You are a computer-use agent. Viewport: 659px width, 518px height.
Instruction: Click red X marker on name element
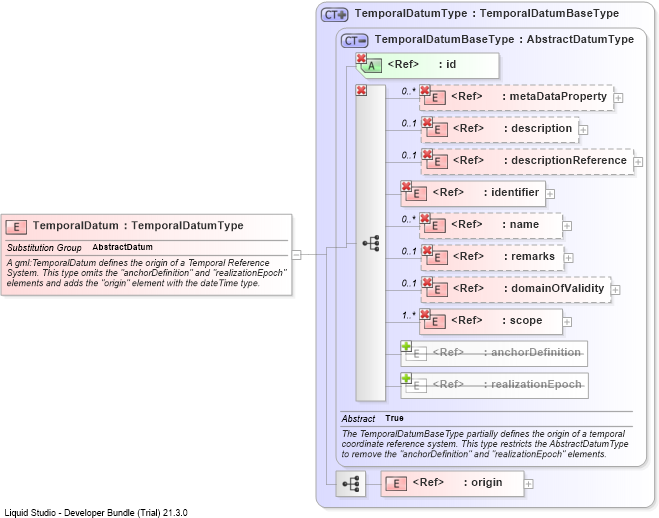(x=425, y=218)
